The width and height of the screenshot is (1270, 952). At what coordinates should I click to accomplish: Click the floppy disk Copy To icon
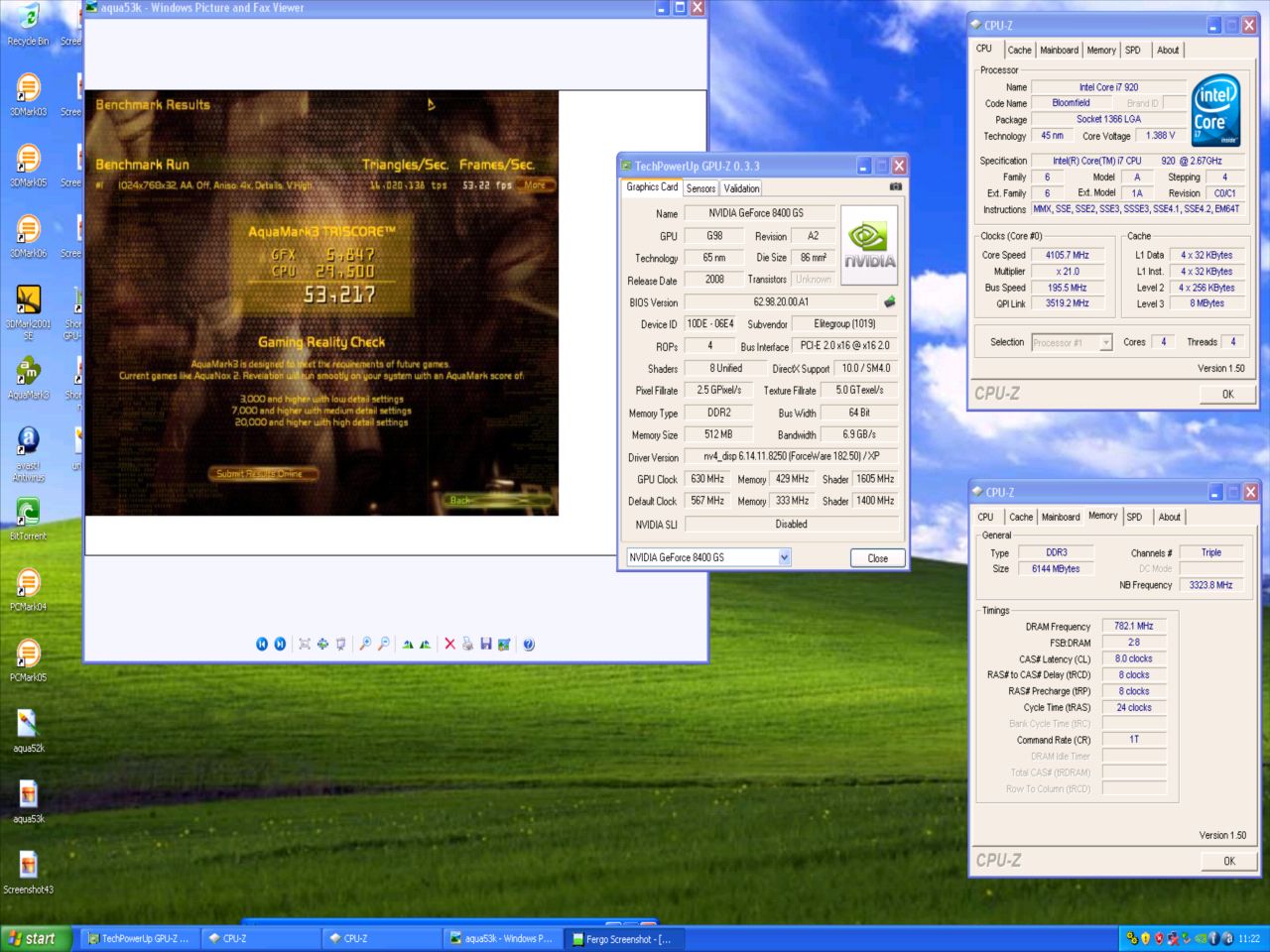click(486, 644)
